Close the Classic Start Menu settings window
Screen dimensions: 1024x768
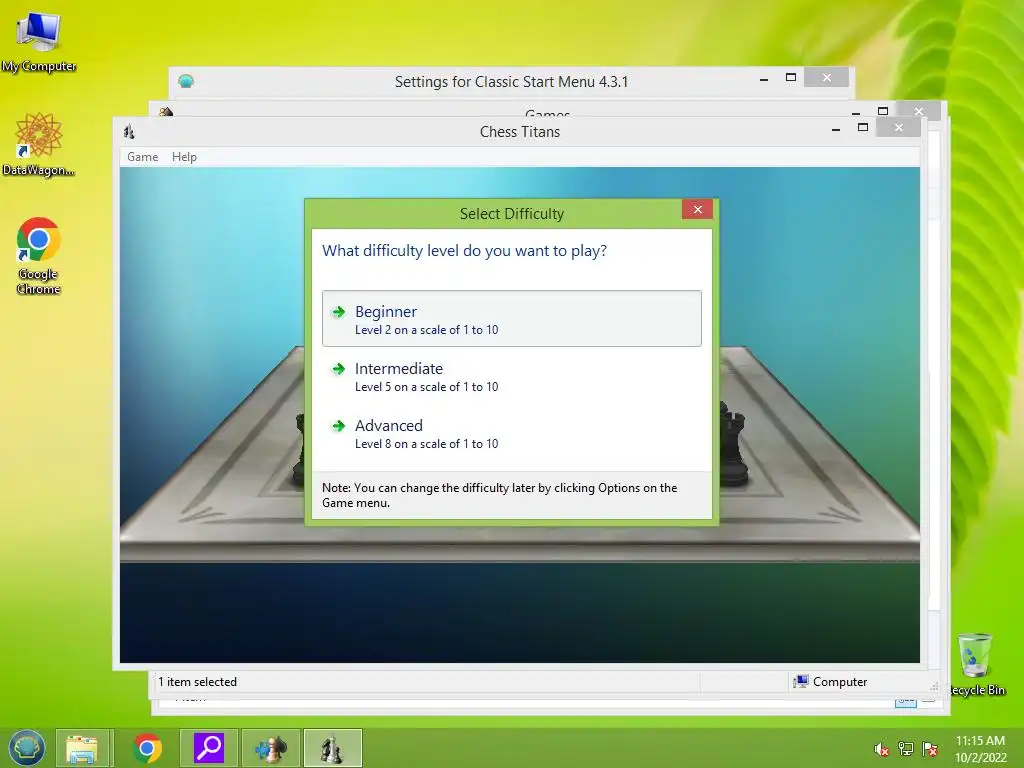pos(827,78)
